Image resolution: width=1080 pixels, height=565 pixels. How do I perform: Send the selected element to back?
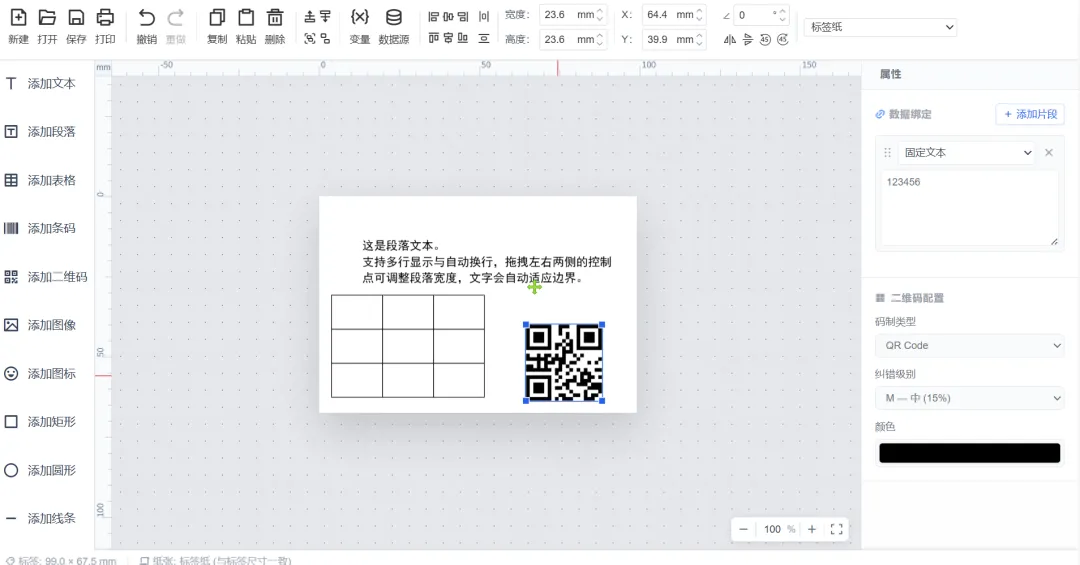[325, 16]
